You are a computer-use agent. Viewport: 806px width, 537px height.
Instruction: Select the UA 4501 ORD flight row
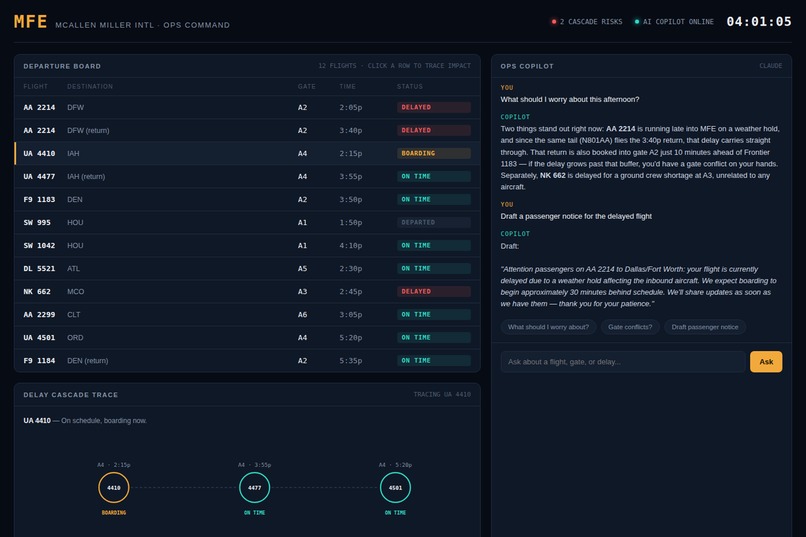tap(247, 338)
